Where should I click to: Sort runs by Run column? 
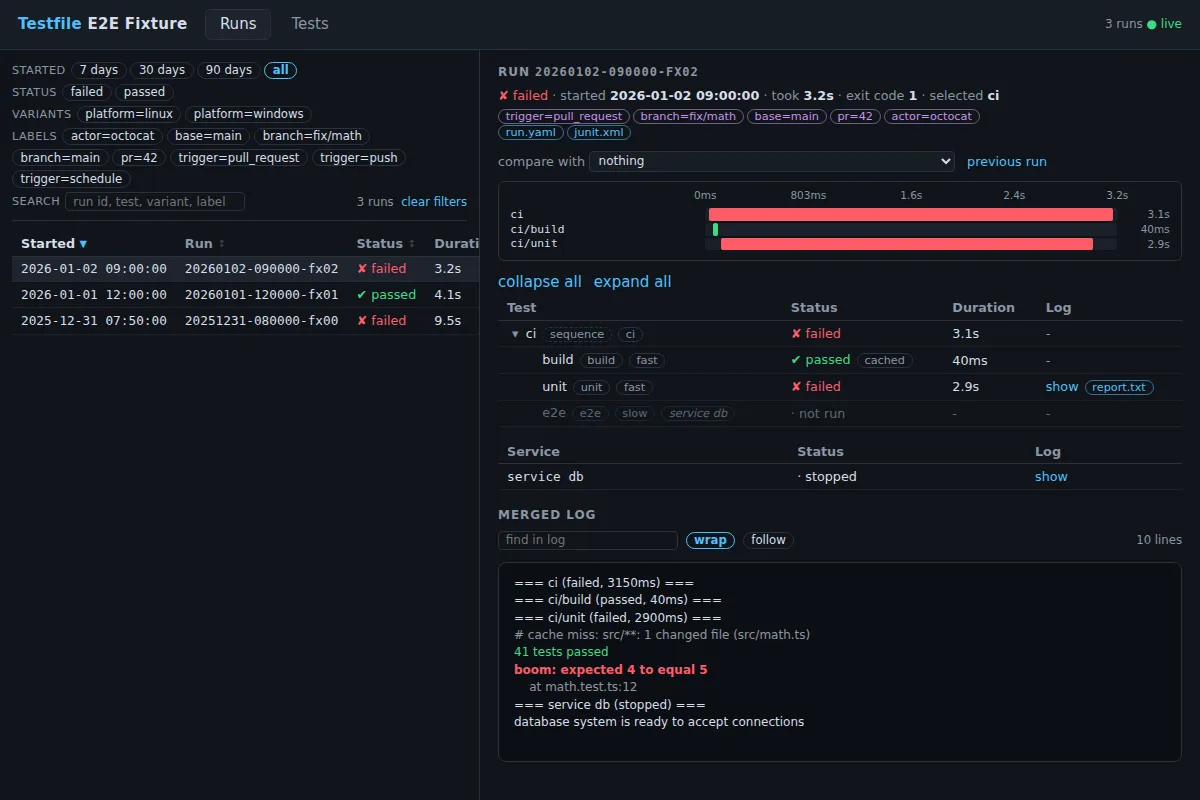tap(204, 244)
